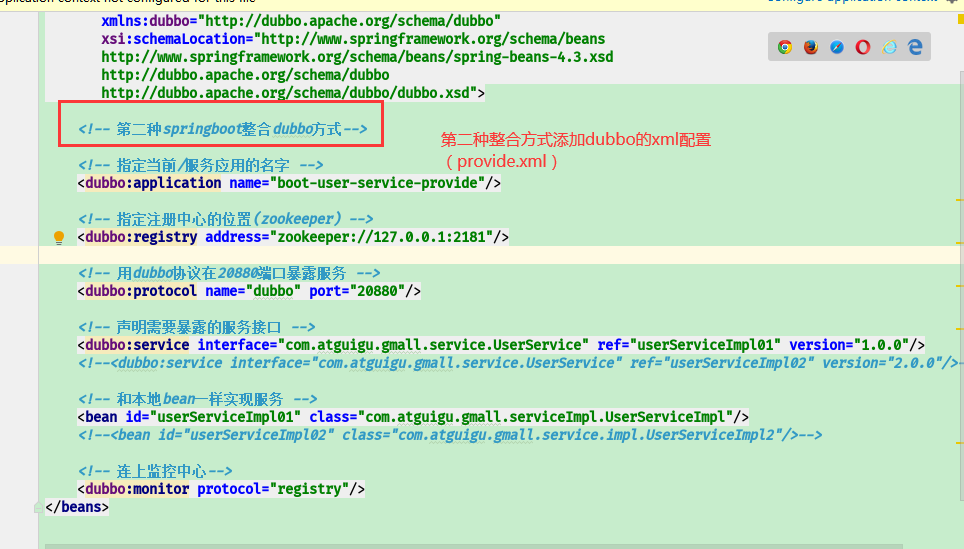Click the yellow inspection status indicator
This screenshot has height=549, width=964.
(x=960, y=19)
